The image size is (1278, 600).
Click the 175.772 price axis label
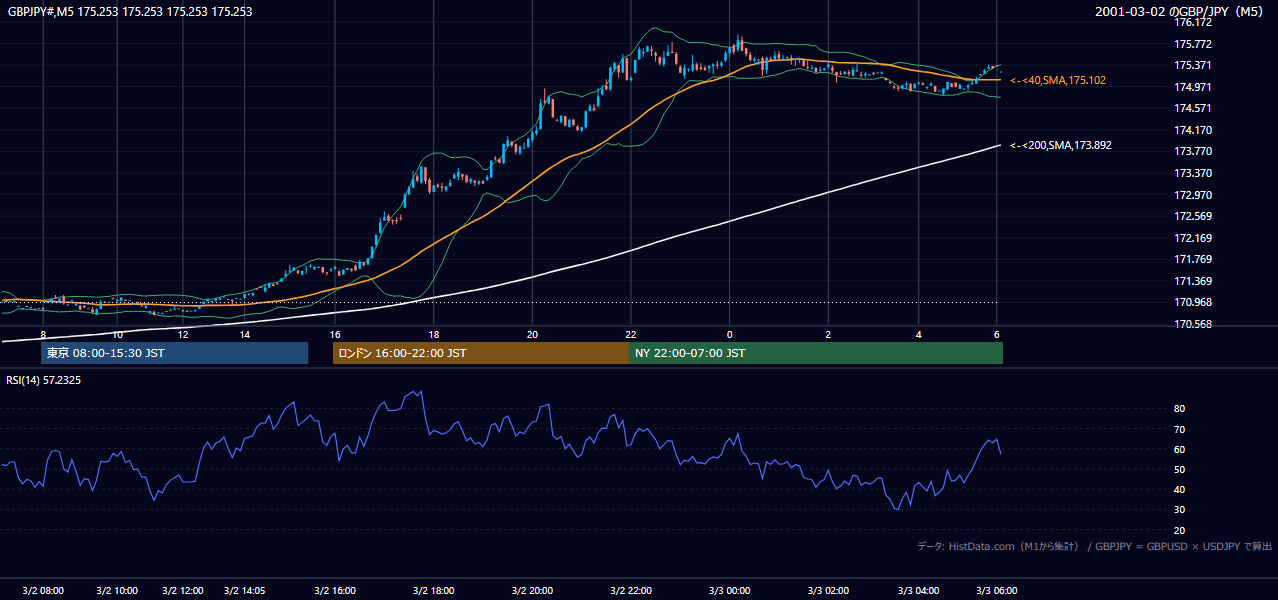1192,44
